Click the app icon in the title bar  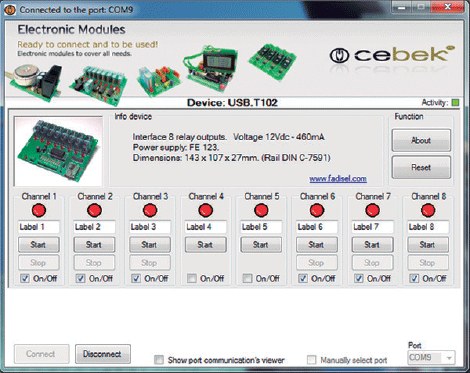tap(9, 10)
